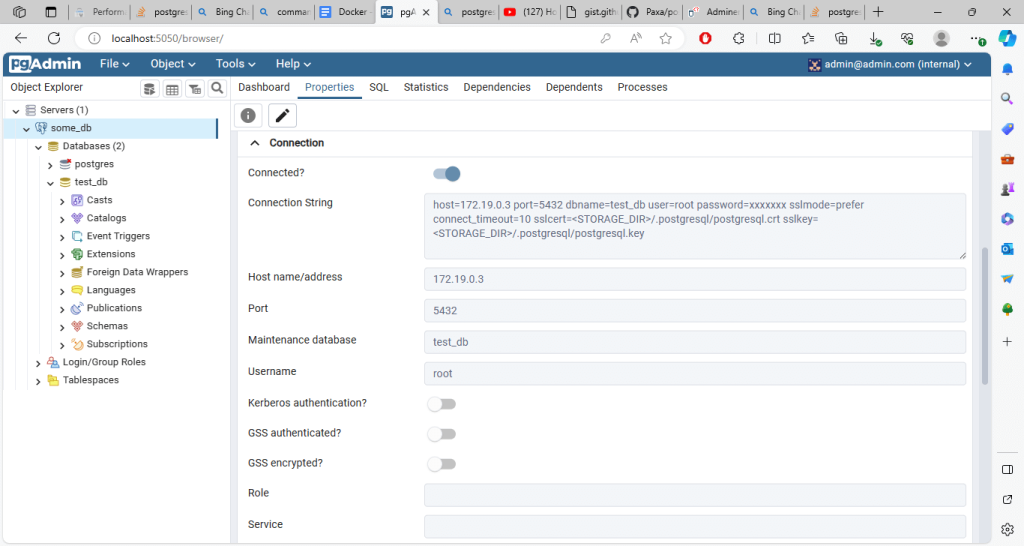Click the Host name/address field
The width and height of the screenshot is (1024, 546).
coord(694,279)
